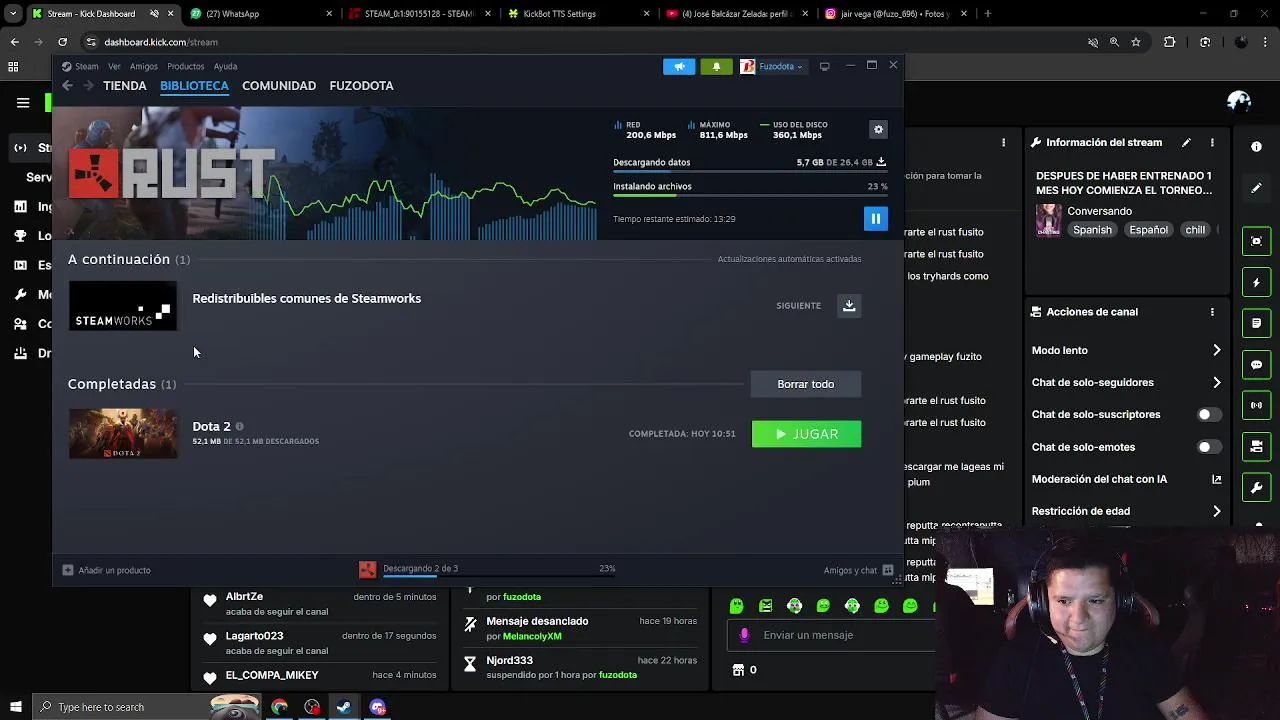The image size is (1280, 720).
Task: Open Acciones de canal options menu
Action: point(1212,312)
